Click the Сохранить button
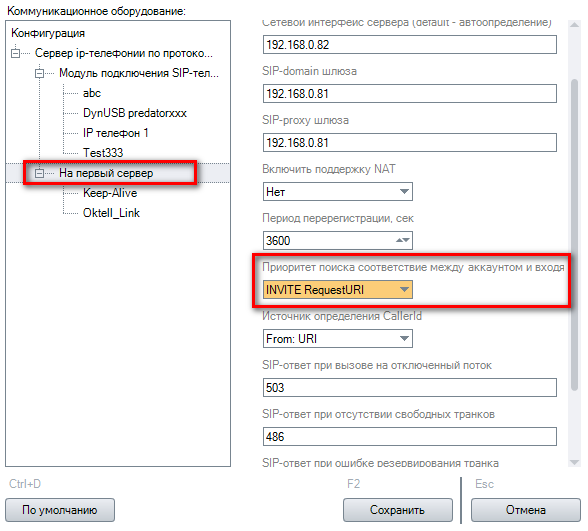The image size is (588, 531). point(398,510)
